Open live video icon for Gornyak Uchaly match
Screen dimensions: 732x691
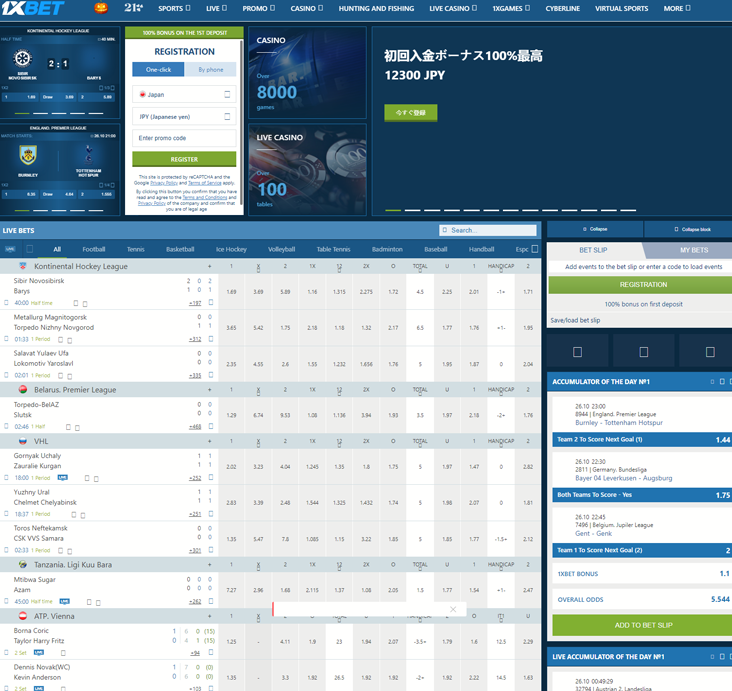tap(63, 478)
